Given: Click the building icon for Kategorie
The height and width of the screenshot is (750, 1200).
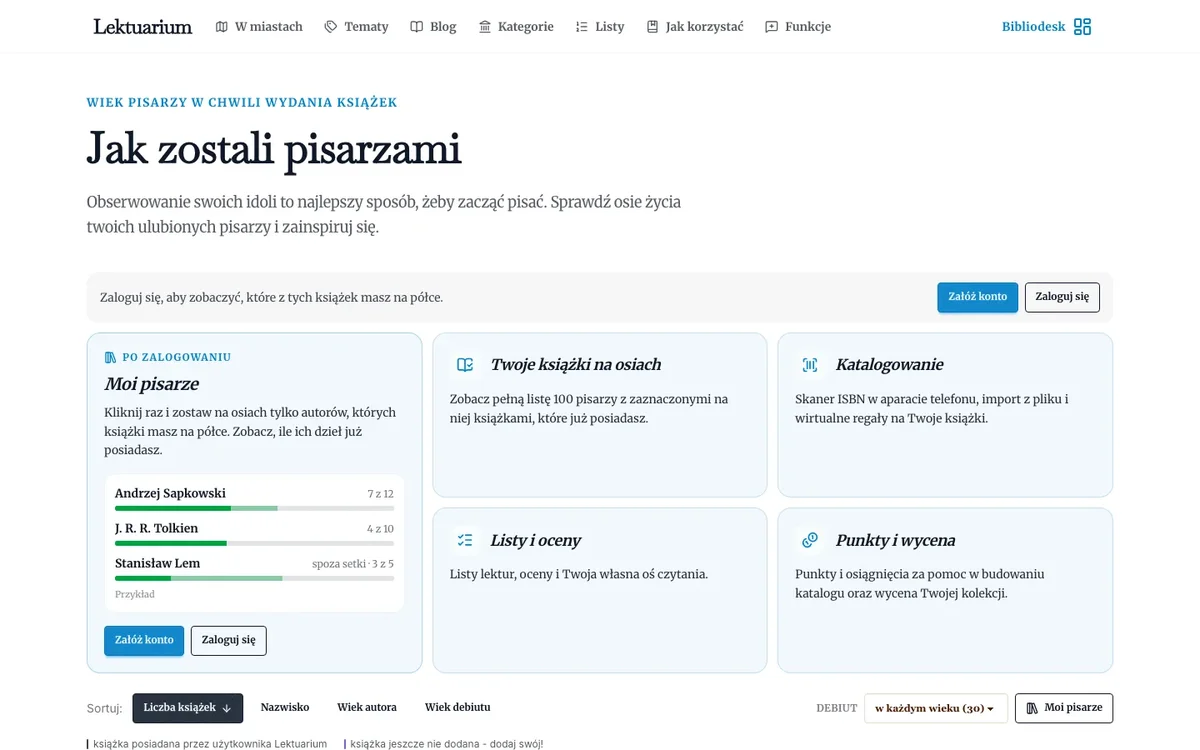Looking at the screenshot, I should [x=485, y=27].
